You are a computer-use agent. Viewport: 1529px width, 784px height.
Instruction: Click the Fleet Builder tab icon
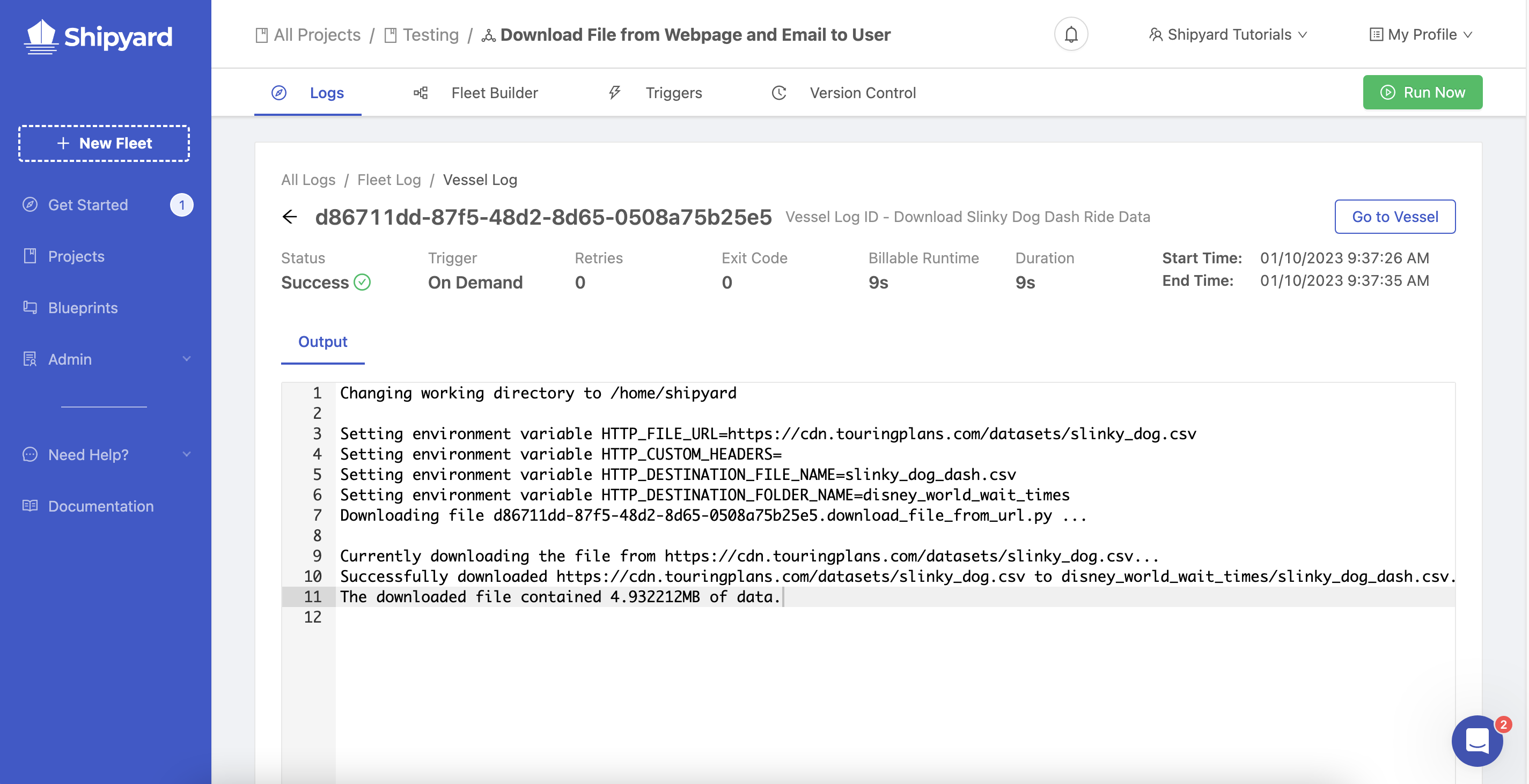point(420,92)
